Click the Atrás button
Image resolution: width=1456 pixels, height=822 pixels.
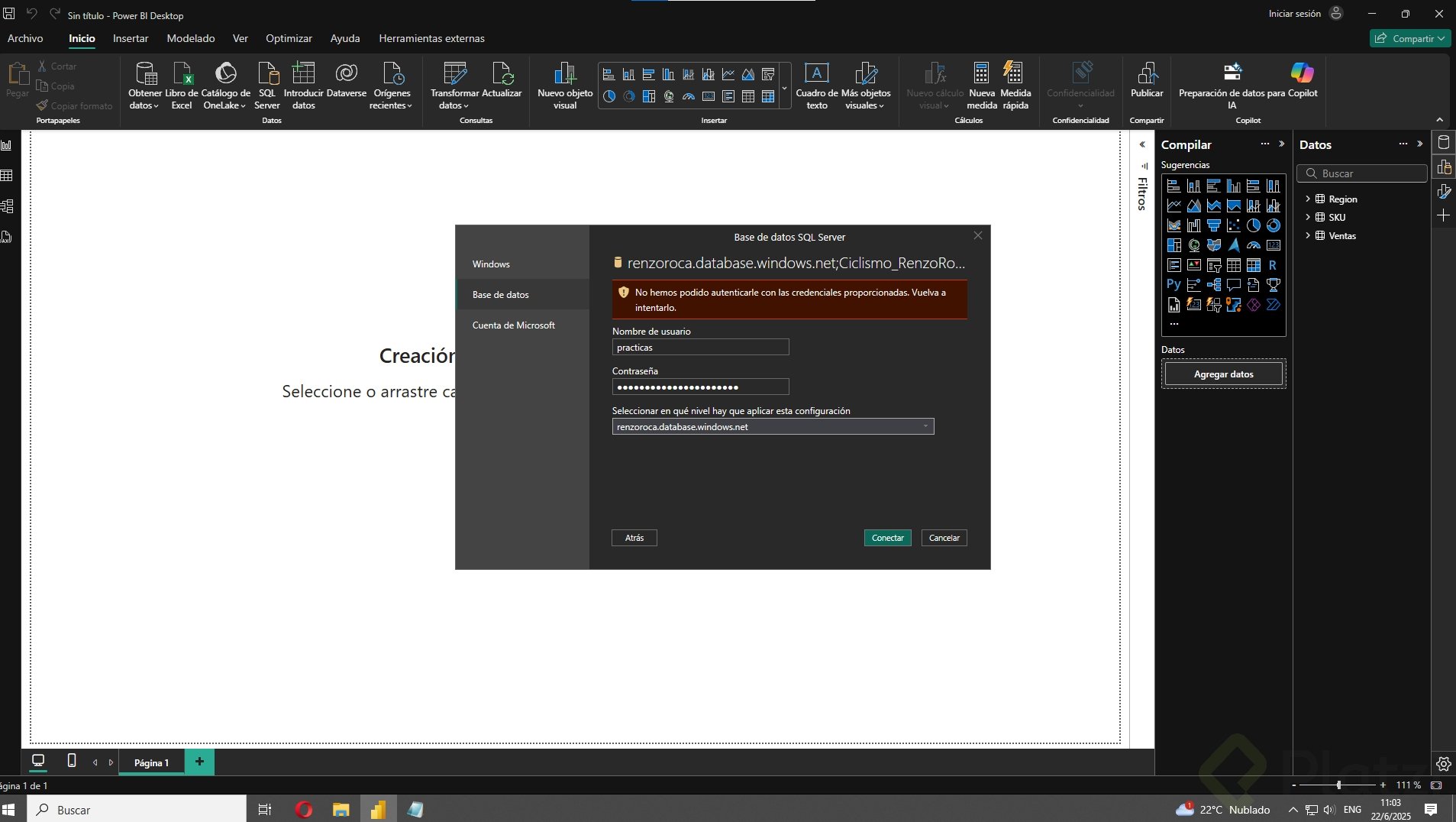(x=634, y=538)
